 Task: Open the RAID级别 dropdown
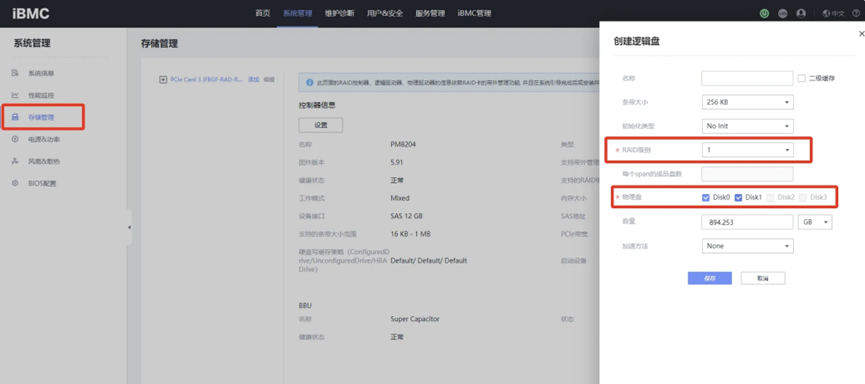tap(747, 150)
